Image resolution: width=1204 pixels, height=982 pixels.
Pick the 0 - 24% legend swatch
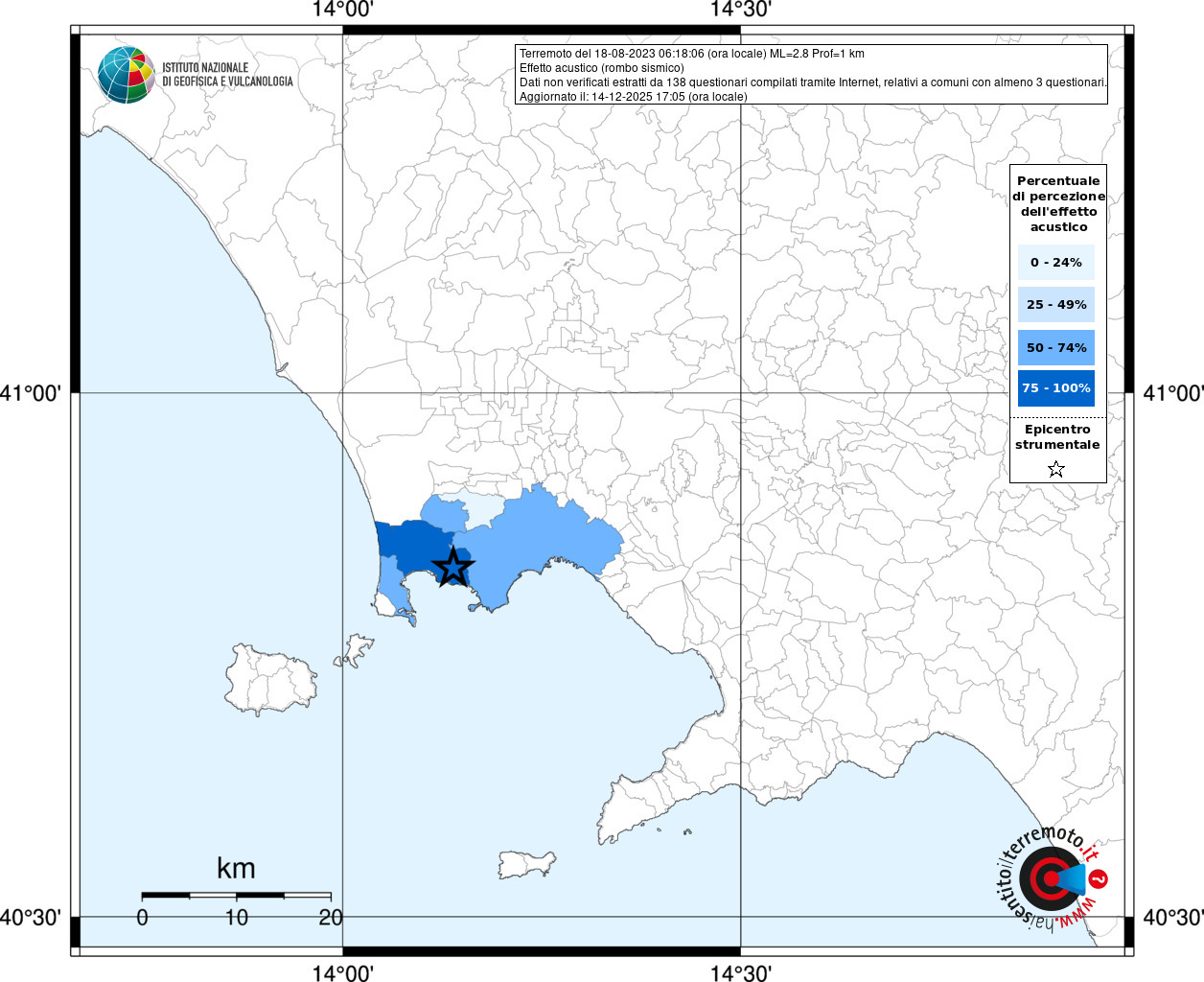pos(1056,262)
